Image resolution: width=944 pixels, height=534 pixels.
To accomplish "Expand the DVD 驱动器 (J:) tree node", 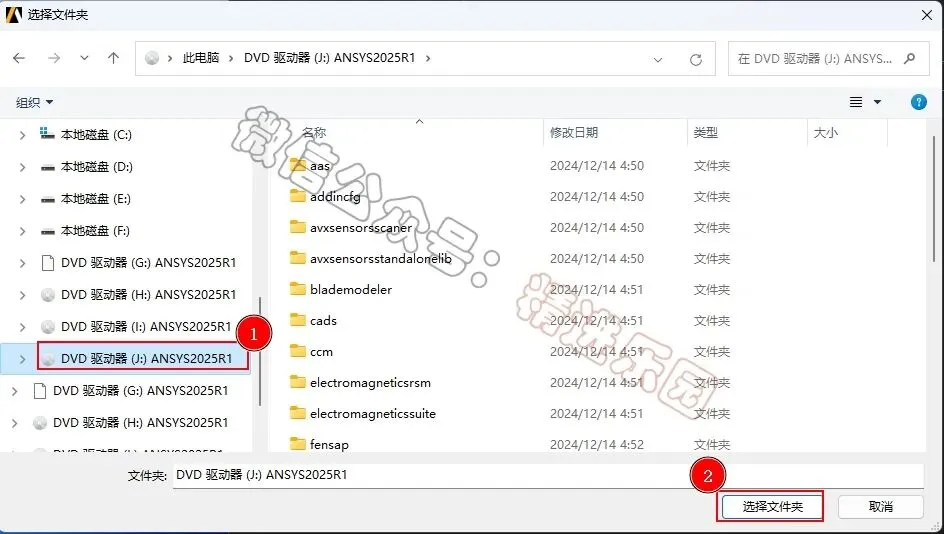I will (22, 359).
